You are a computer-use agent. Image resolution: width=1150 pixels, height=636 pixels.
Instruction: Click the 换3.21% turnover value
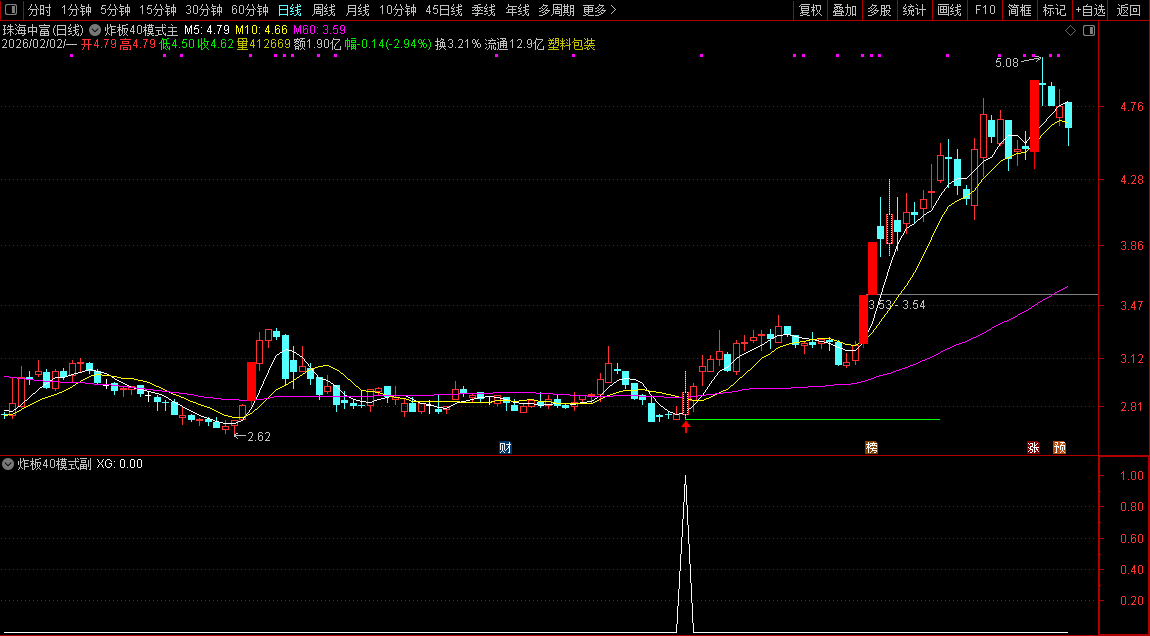click(458, 44)
